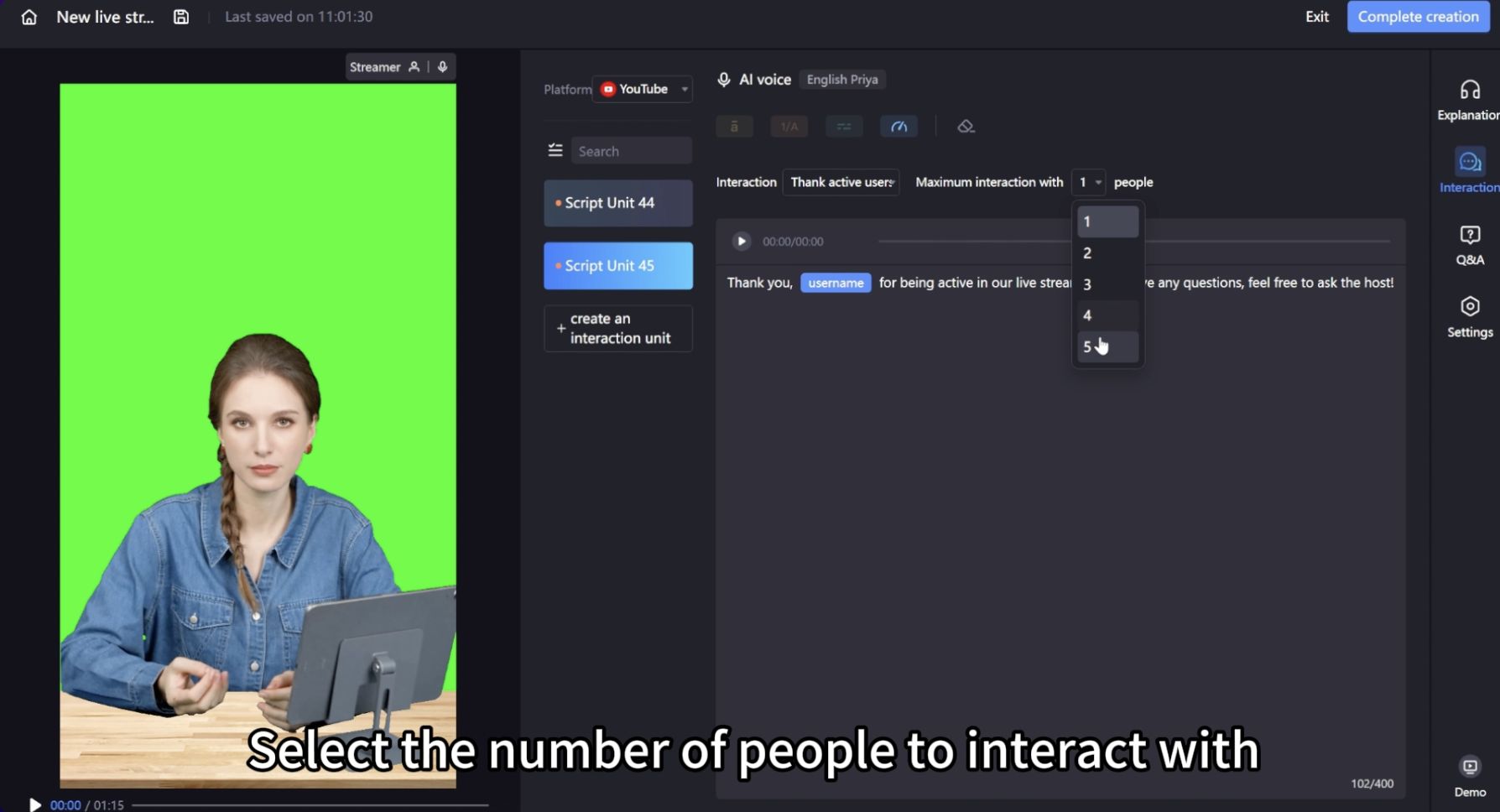Open the Settings panel
Image resolution: width=1500 pixels, height=812 pixels.
1469,317
